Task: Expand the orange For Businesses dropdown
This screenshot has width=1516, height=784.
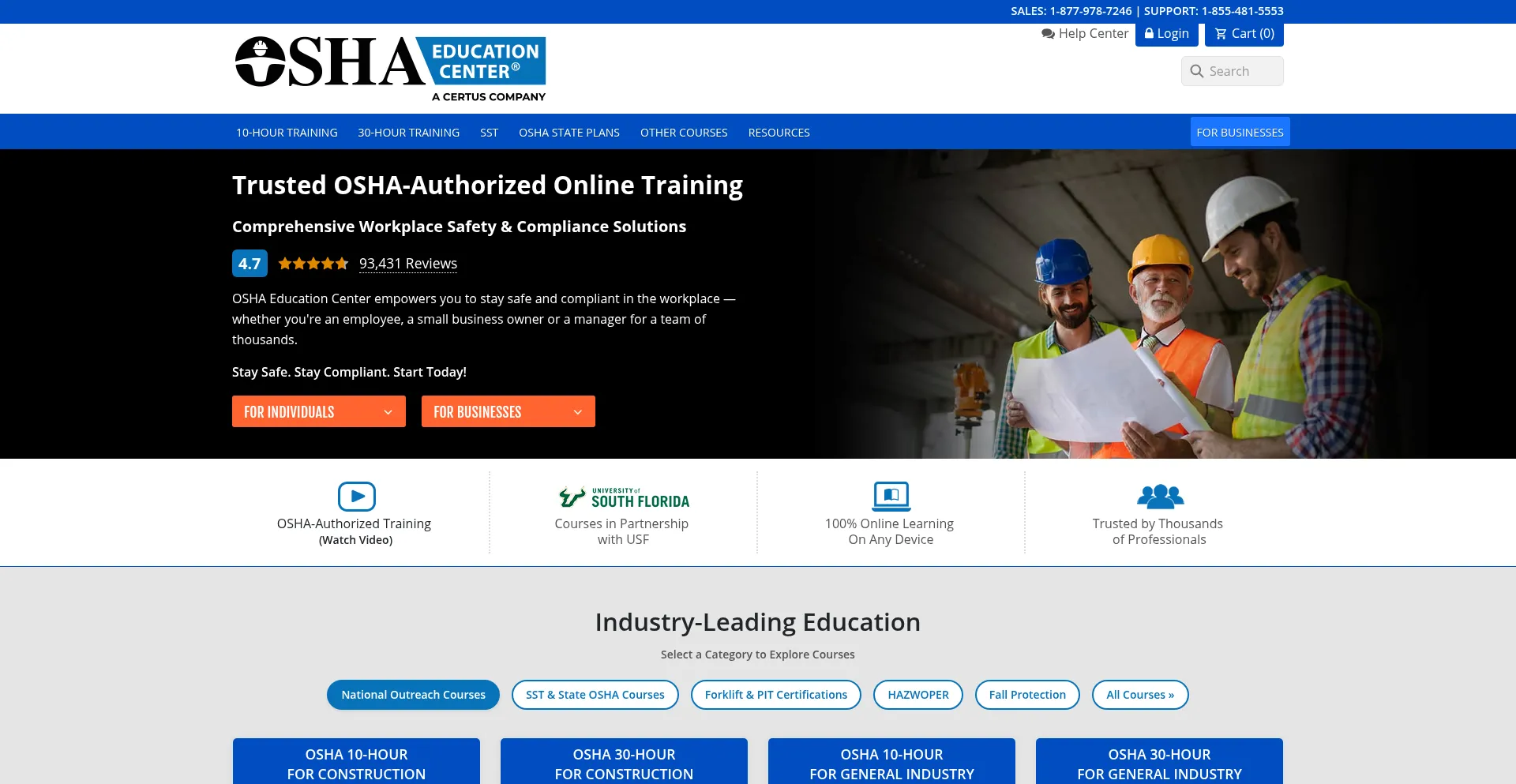Action: pos(508,411)
